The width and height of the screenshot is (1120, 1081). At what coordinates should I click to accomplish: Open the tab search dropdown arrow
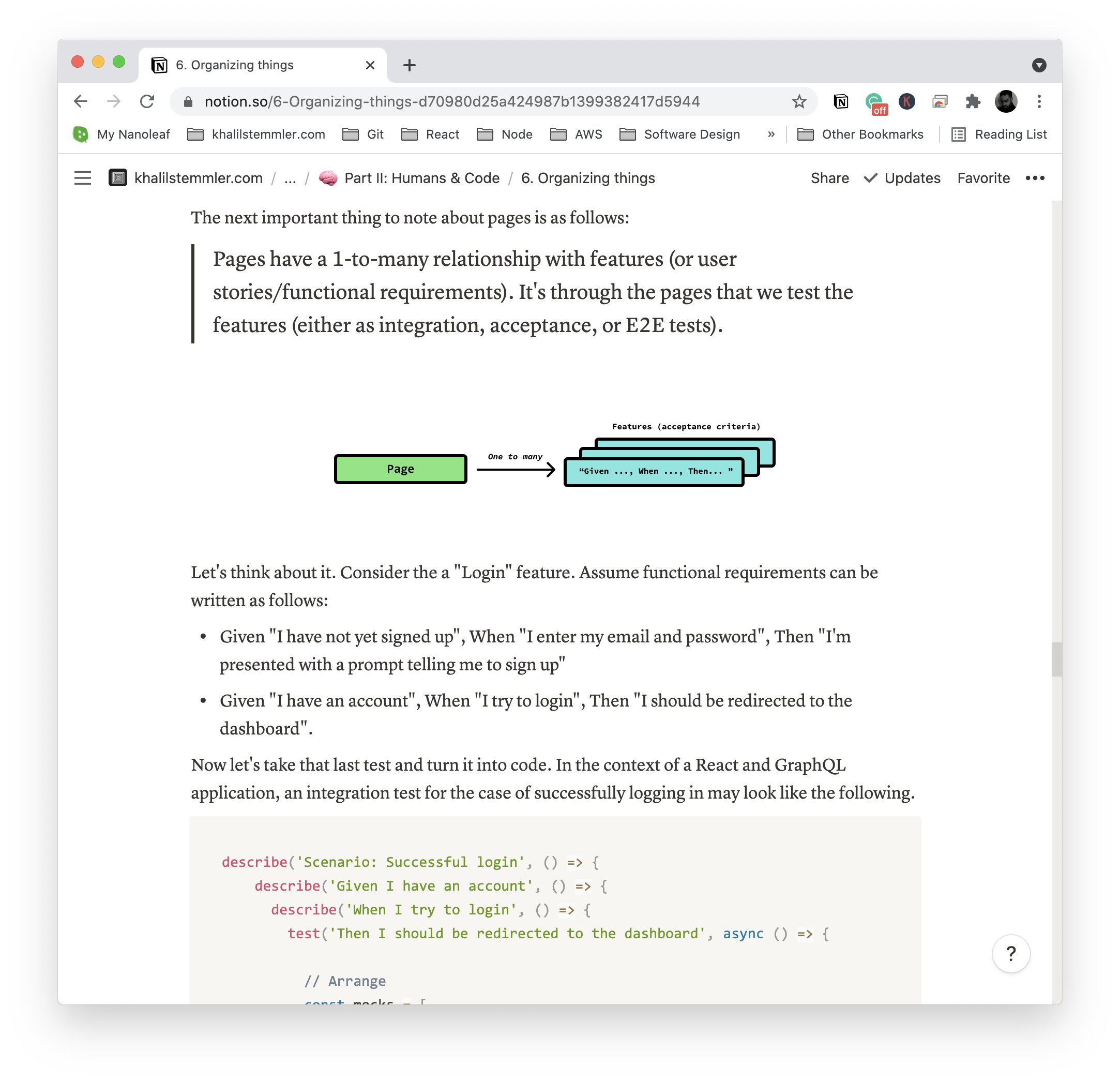[1039, 65]
